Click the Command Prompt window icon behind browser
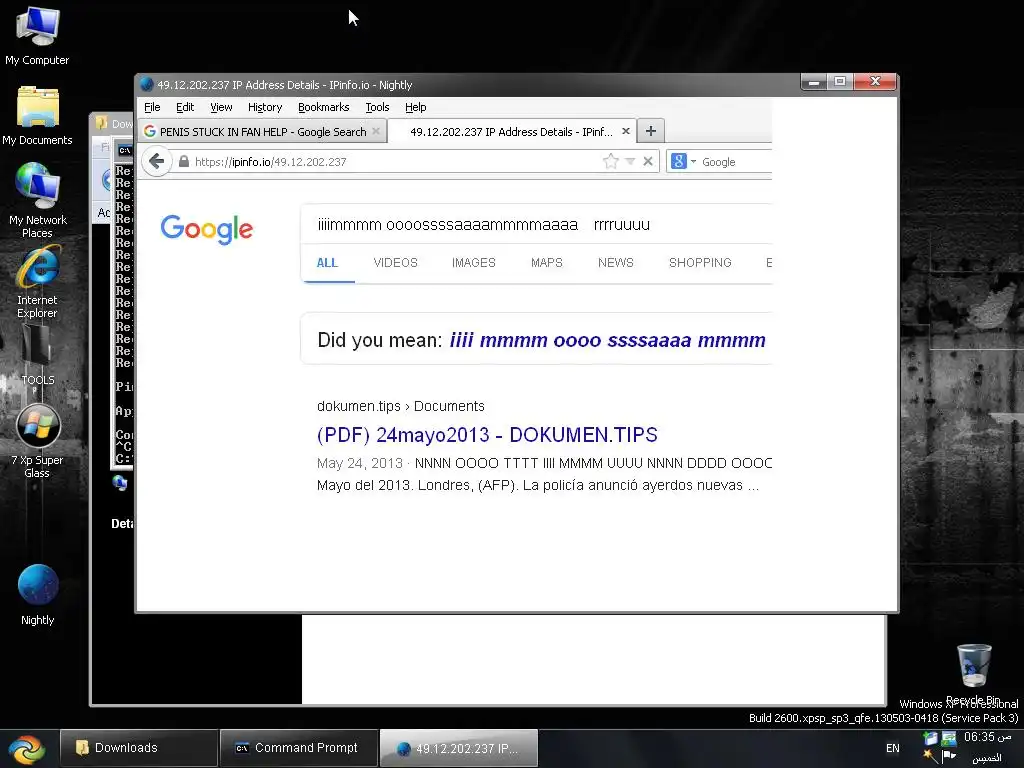 (x=124, y=151)
